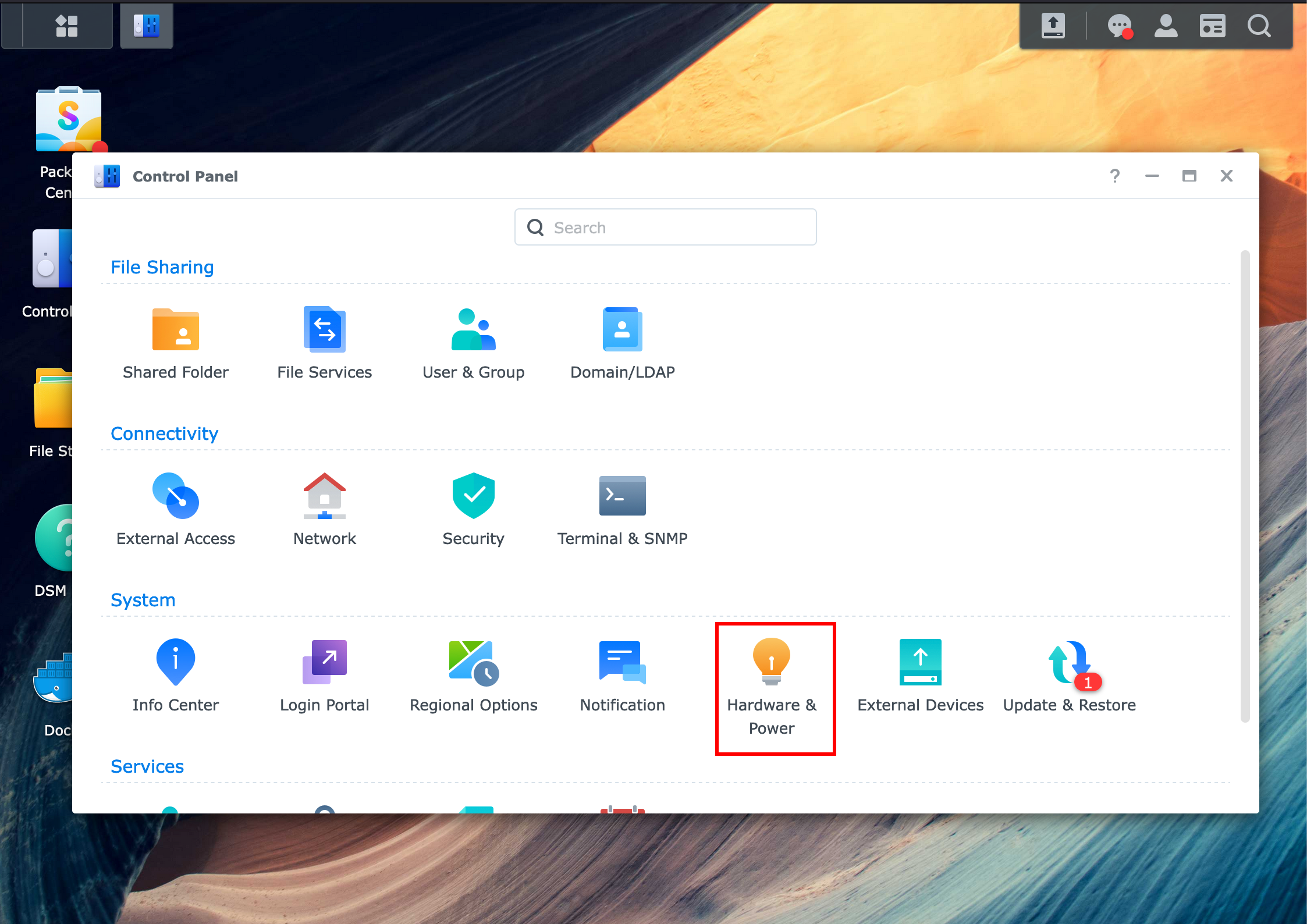1307x924 pixels.
Task: Open the Shared Folder settings
Action: click(175, 344)
